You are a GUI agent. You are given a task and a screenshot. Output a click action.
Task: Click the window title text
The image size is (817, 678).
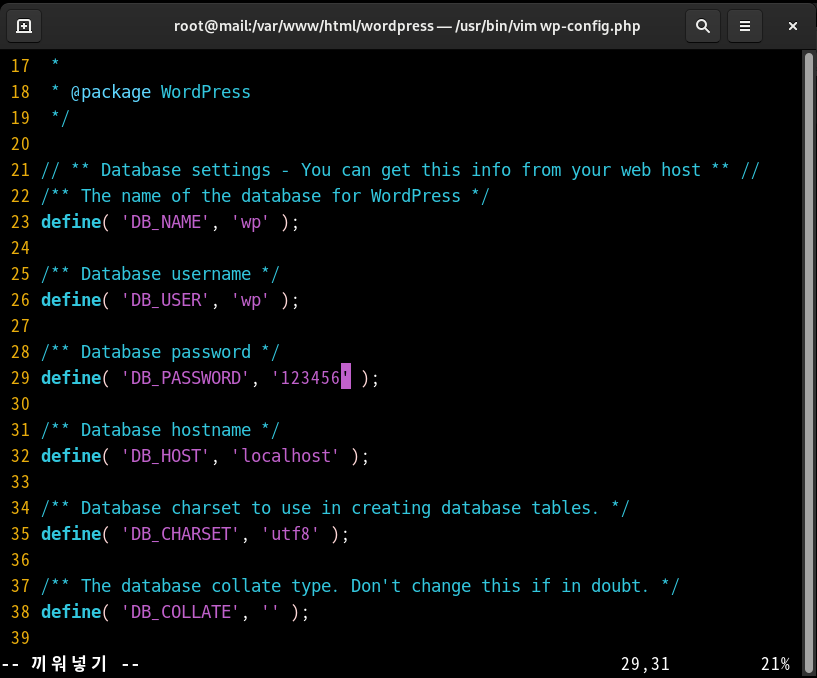point(407,26)
